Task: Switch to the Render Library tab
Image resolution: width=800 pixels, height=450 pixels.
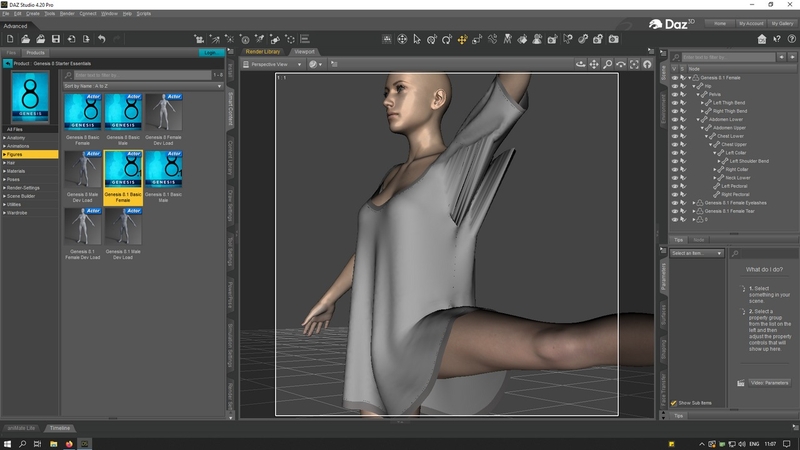Action: pyautogui.click(x=263, y=52)
